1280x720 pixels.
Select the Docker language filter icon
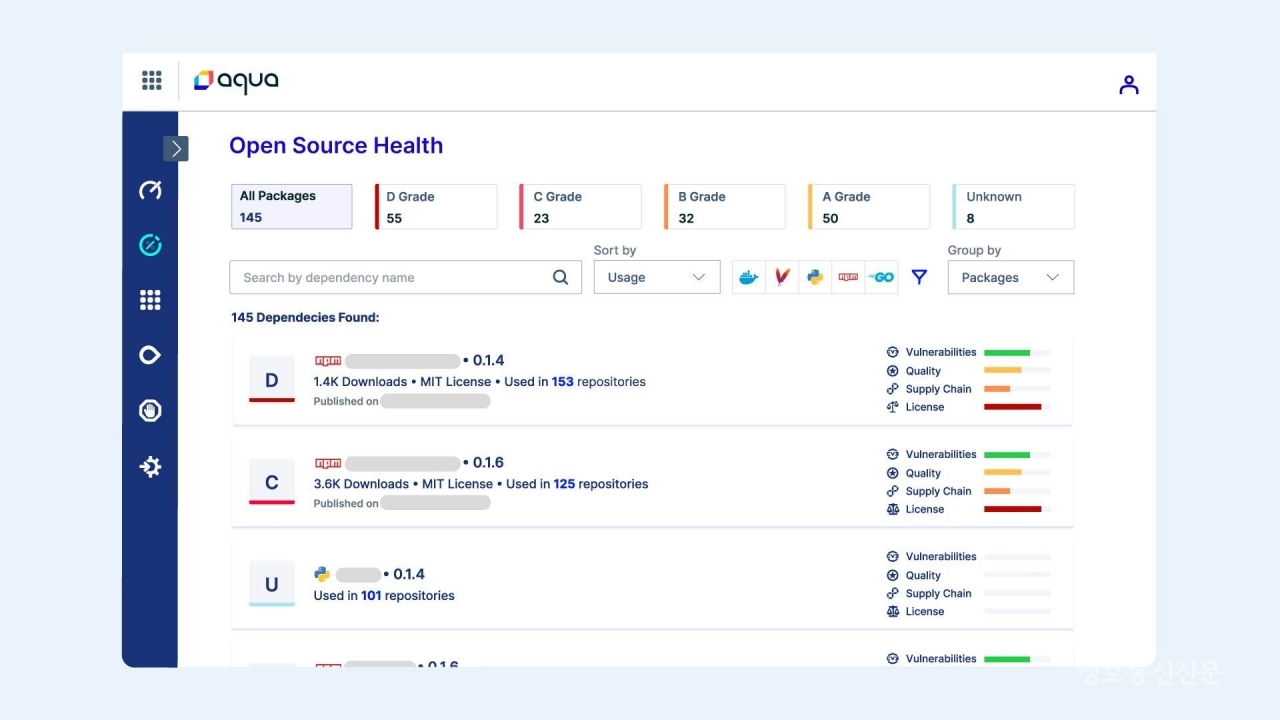point(748,277)
